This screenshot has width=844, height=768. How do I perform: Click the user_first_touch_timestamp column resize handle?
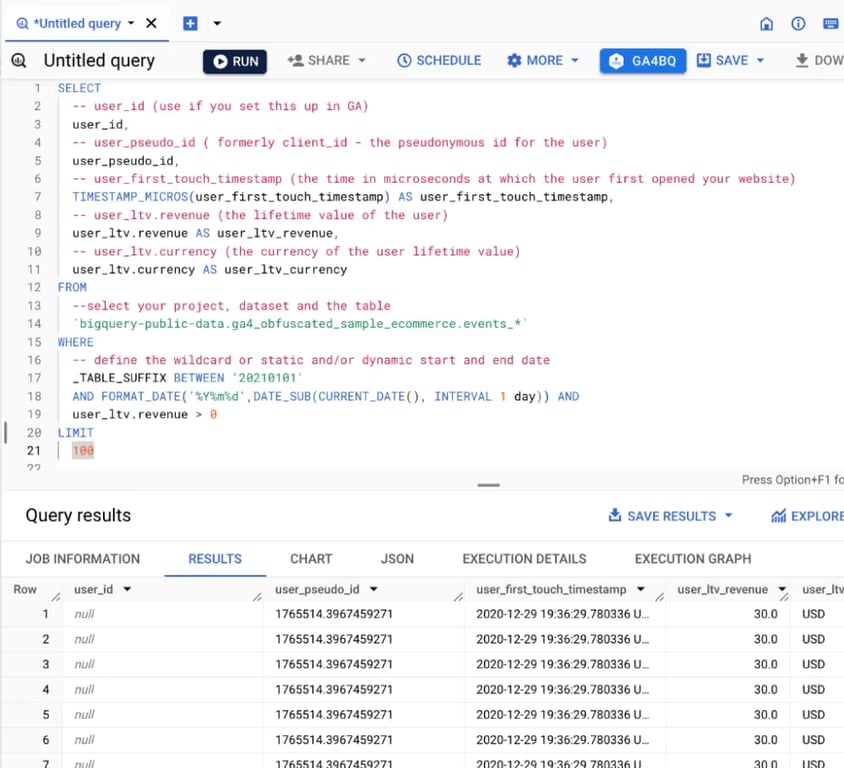(x=659, y=596)
